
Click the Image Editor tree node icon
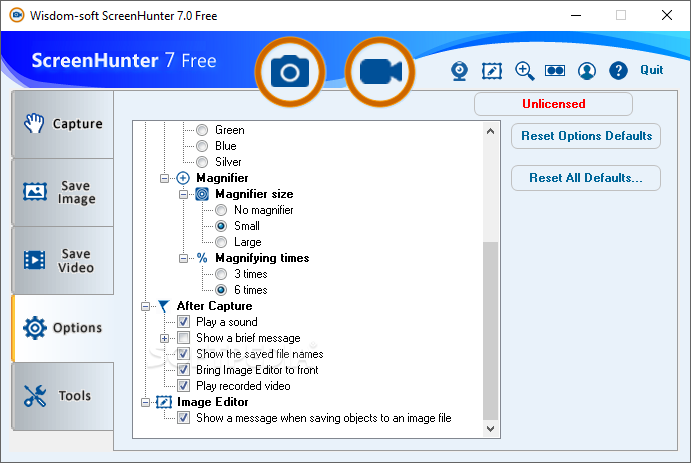(163, 402)
